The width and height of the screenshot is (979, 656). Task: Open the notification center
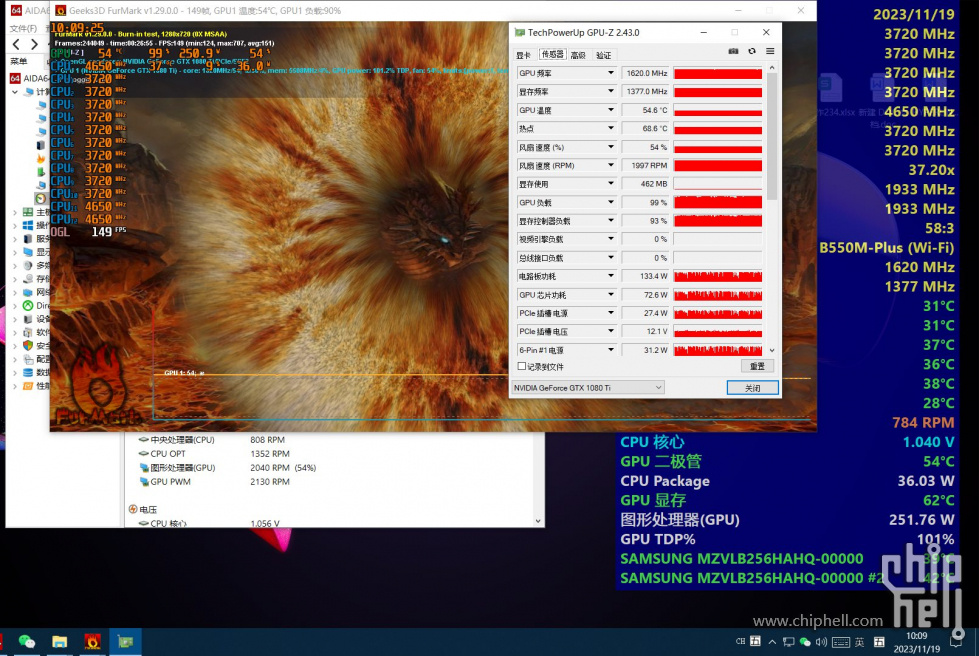[957, 642]
